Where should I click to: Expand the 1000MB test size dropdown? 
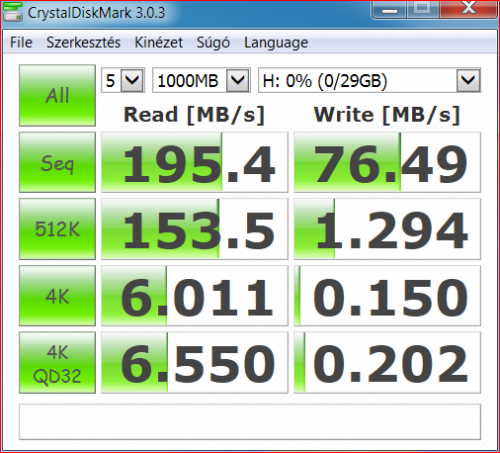point(238,80)
